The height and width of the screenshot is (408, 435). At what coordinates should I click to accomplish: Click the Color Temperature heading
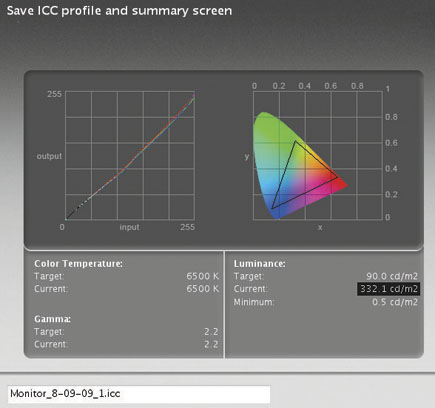(78, 264)
